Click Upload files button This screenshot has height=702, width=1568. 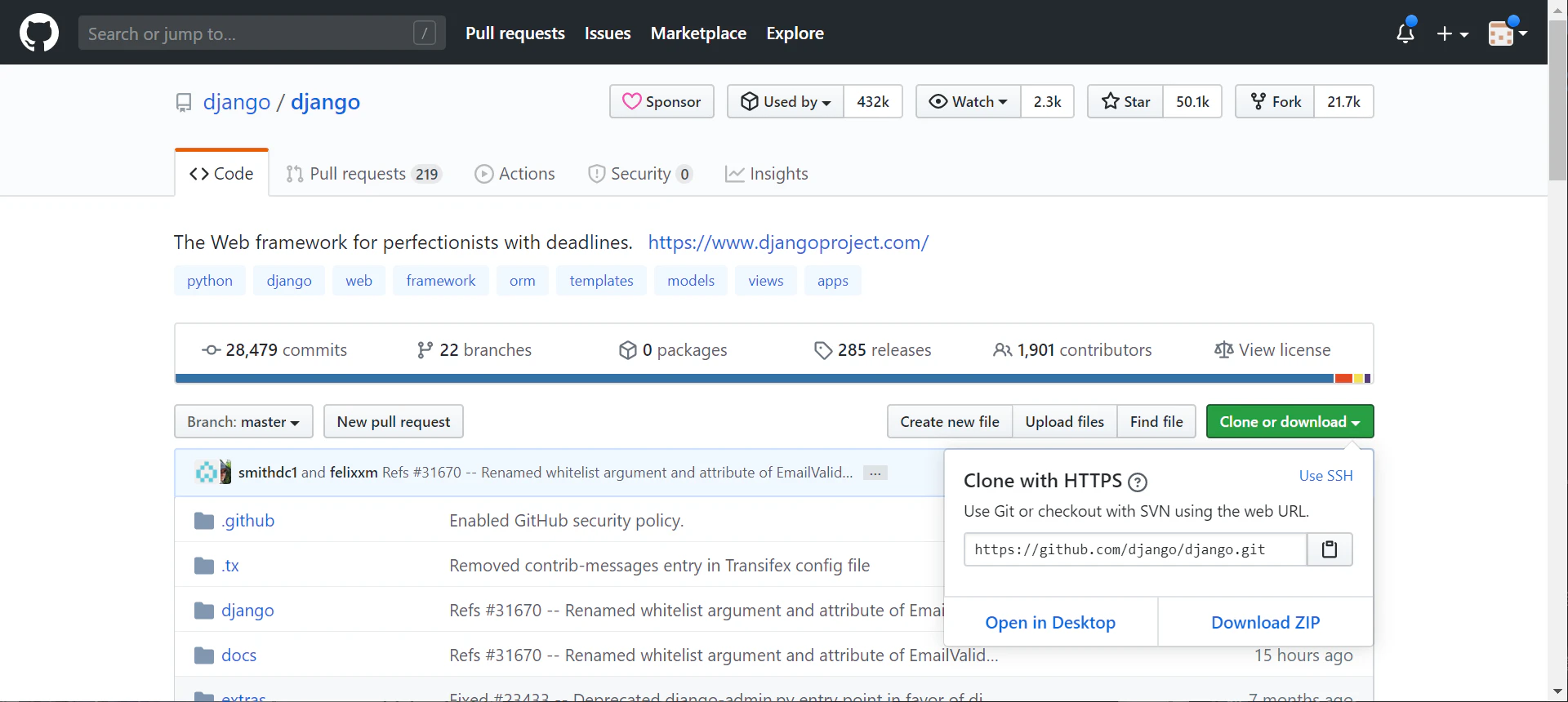(1065, 421)
